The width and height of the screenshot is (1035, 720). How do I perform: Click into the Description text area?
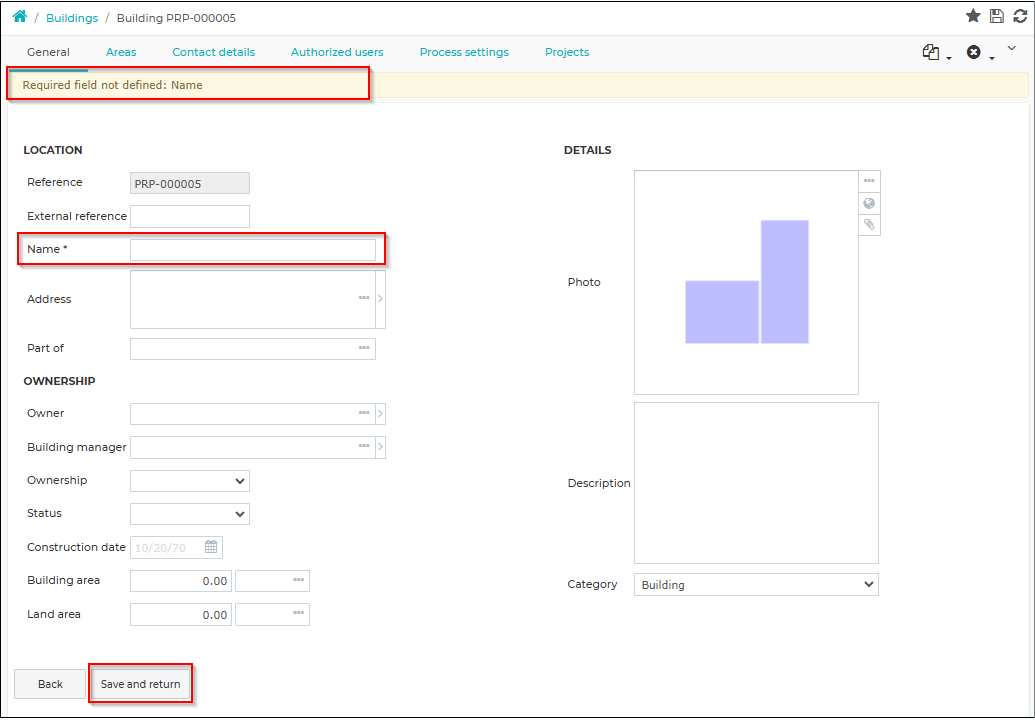(756, 483)
